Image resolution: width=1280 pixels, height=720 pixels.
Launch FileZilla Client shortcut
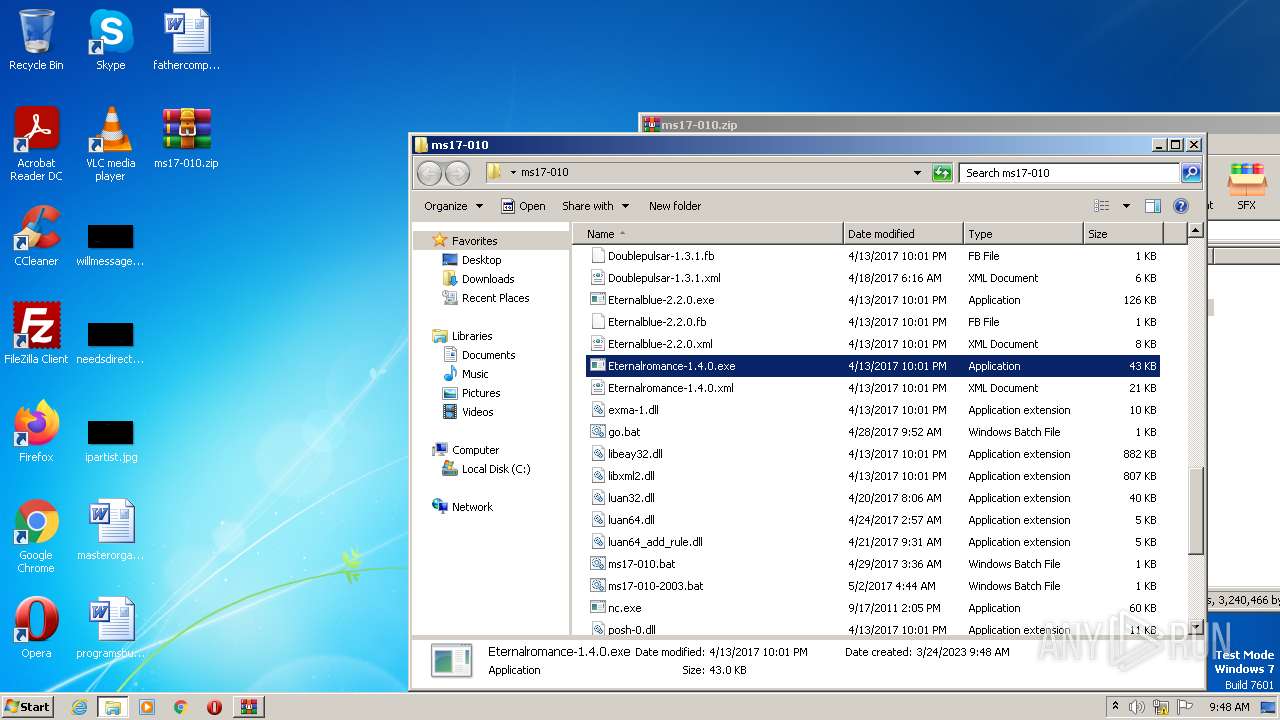click(x=36, y=333)
